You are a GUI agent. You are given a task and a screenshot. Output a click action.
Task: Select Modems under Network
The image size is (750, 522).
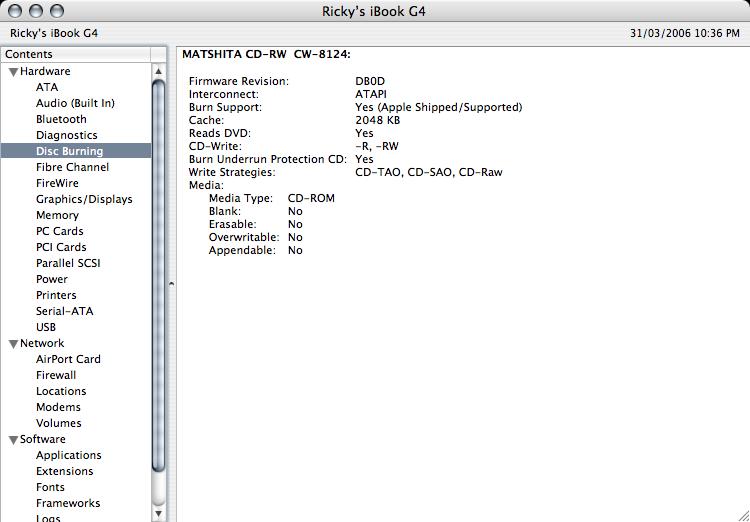pyautogui.click(x=58, y=407)
